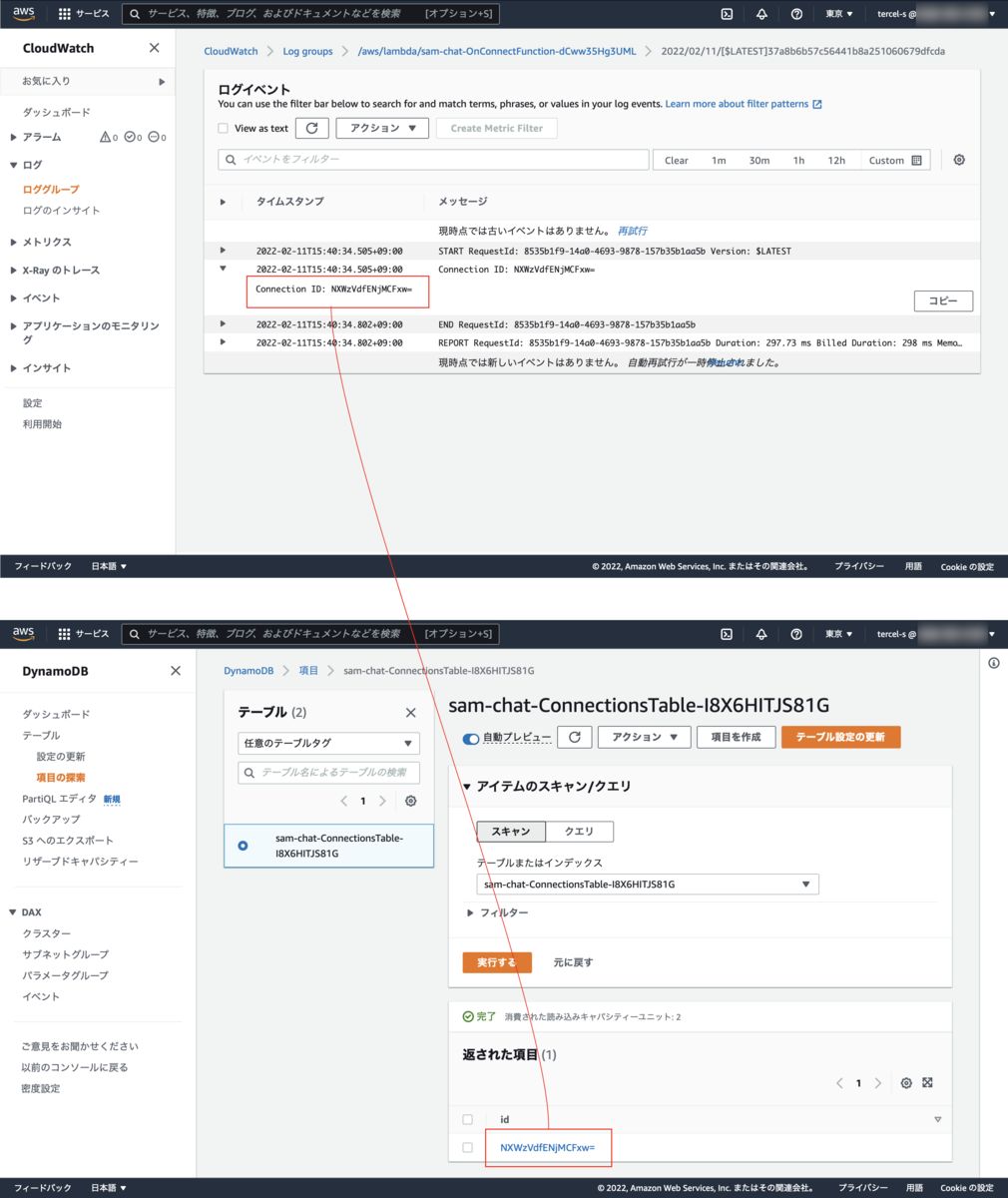Open the Services grid menu in CloudWatch window

[84, 15]
